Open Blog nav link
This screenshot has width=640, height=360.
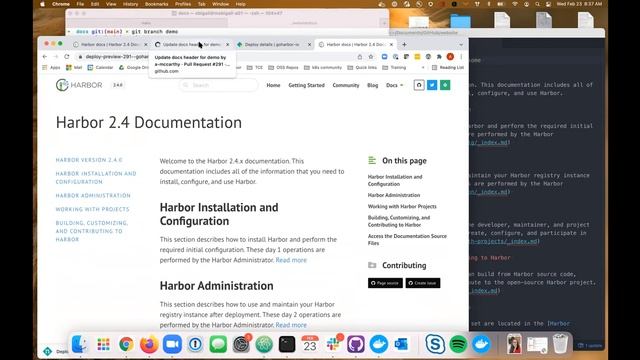[x=372, y=85]
